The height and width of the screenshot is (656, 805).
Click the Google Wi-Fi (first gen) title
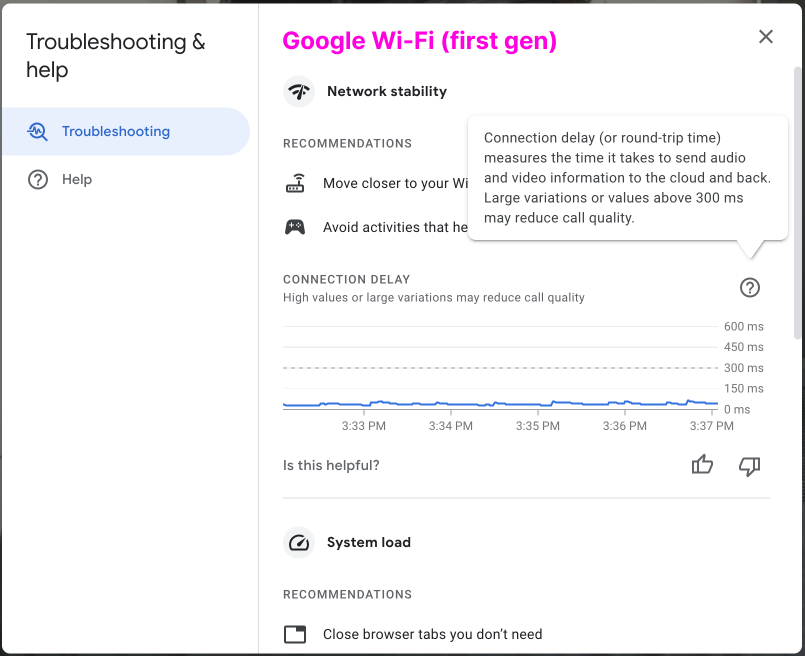[420, 41]
